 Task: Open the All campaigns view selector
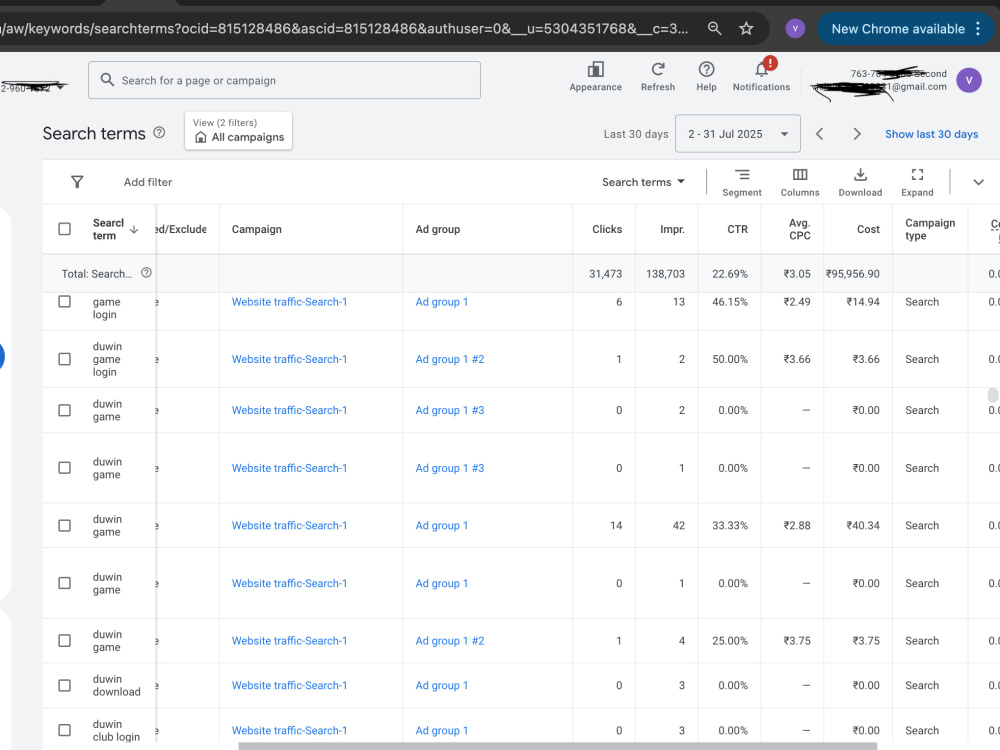click(x=239, y=131)
